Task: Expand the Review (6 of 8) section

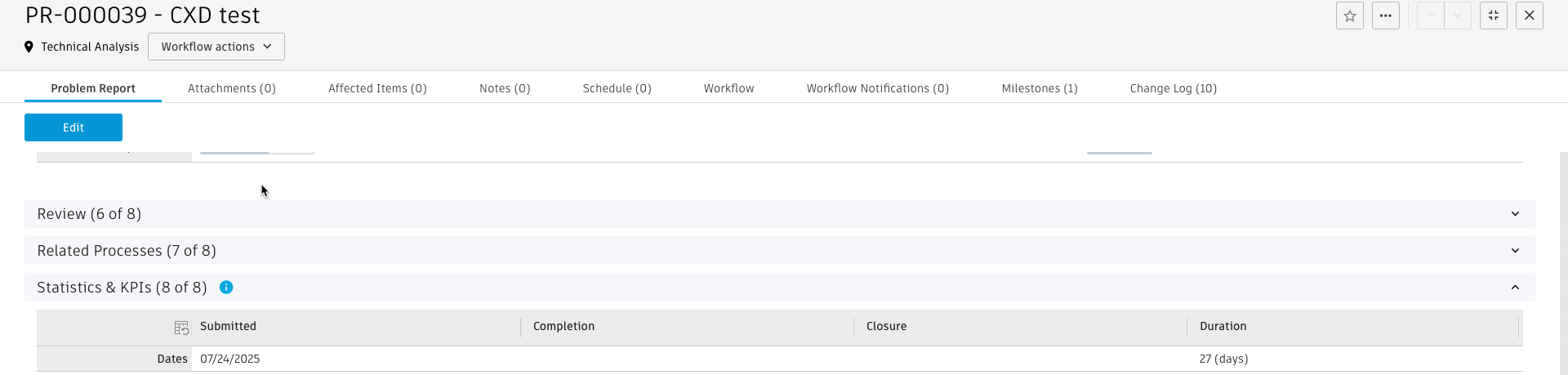Action: pos(1515,214)
